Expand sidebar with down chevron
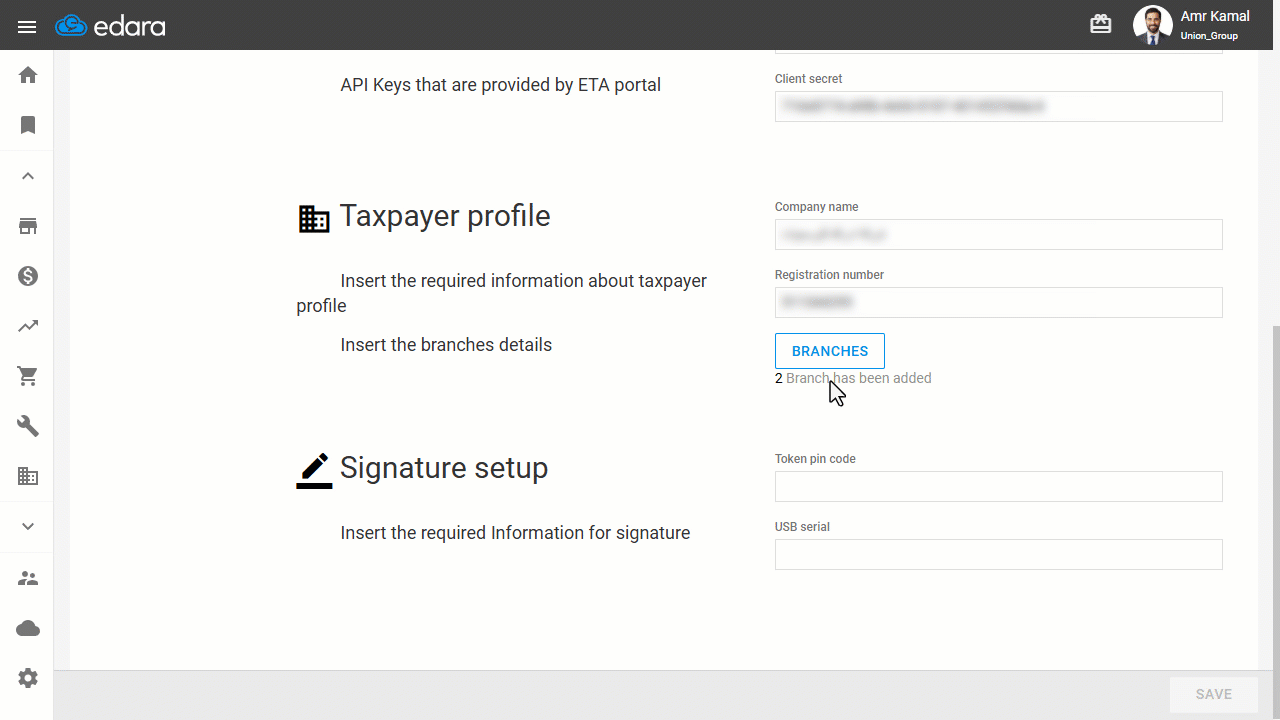Screen dimensions: 1280x720 pyautogui.click(x=28, y=526)
